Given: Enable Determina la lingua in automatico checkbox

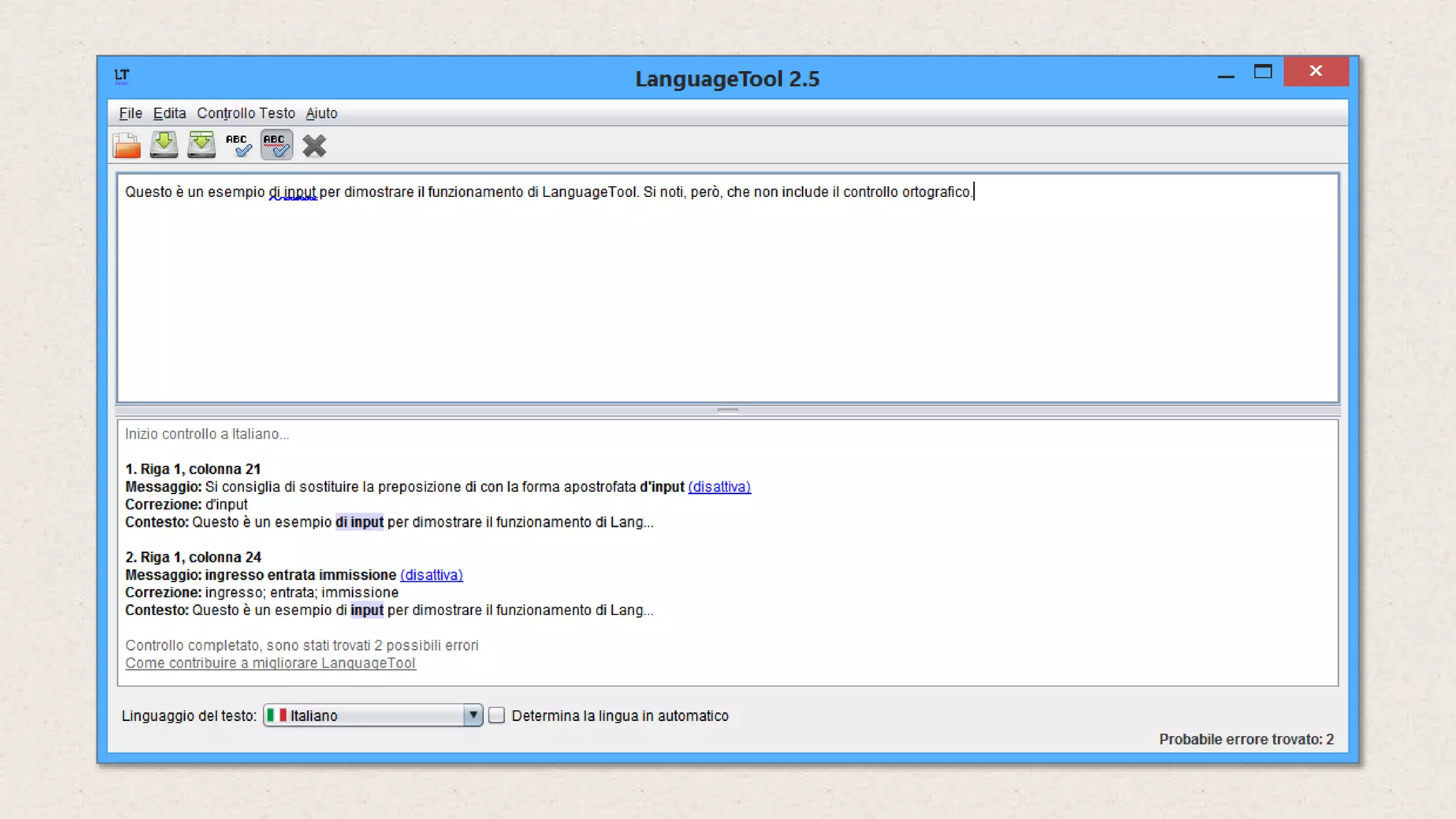Looking at the screenshot, I should 497,715.
